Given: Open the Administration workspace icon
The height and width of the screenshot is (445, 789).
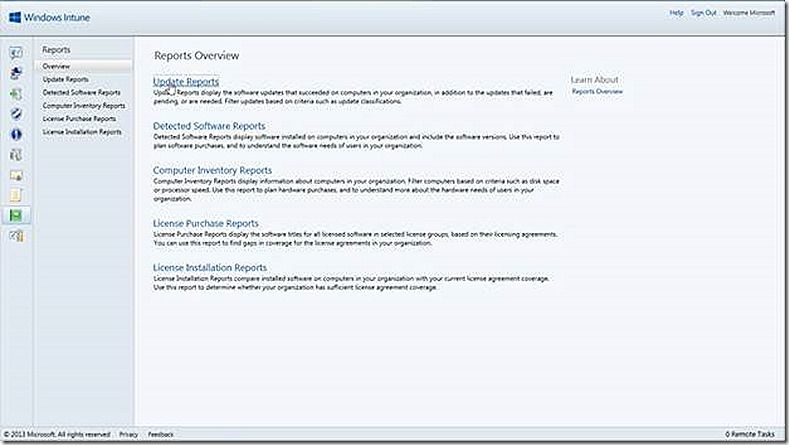Looking at the screenshot, I should [16, 236].
